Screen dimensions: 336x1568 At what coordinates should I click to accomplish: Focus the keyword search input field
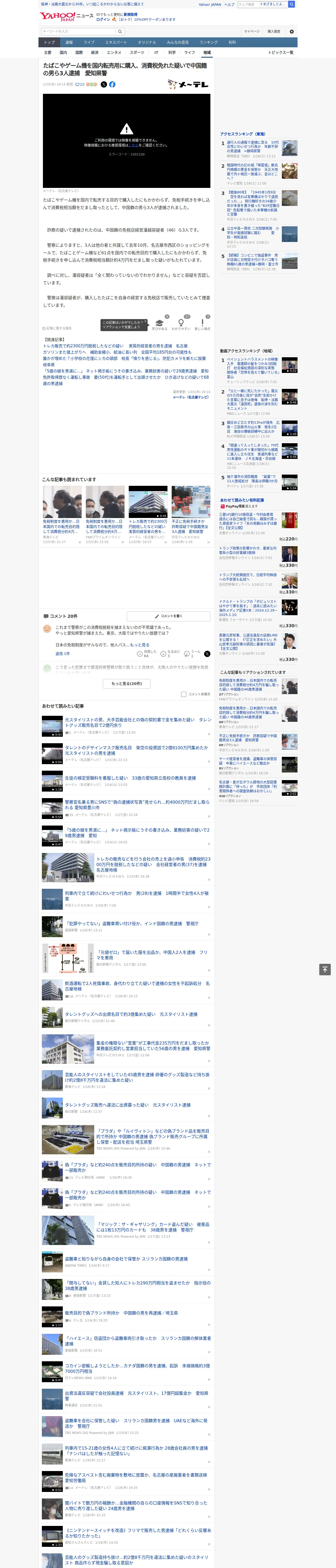point(79,32)
